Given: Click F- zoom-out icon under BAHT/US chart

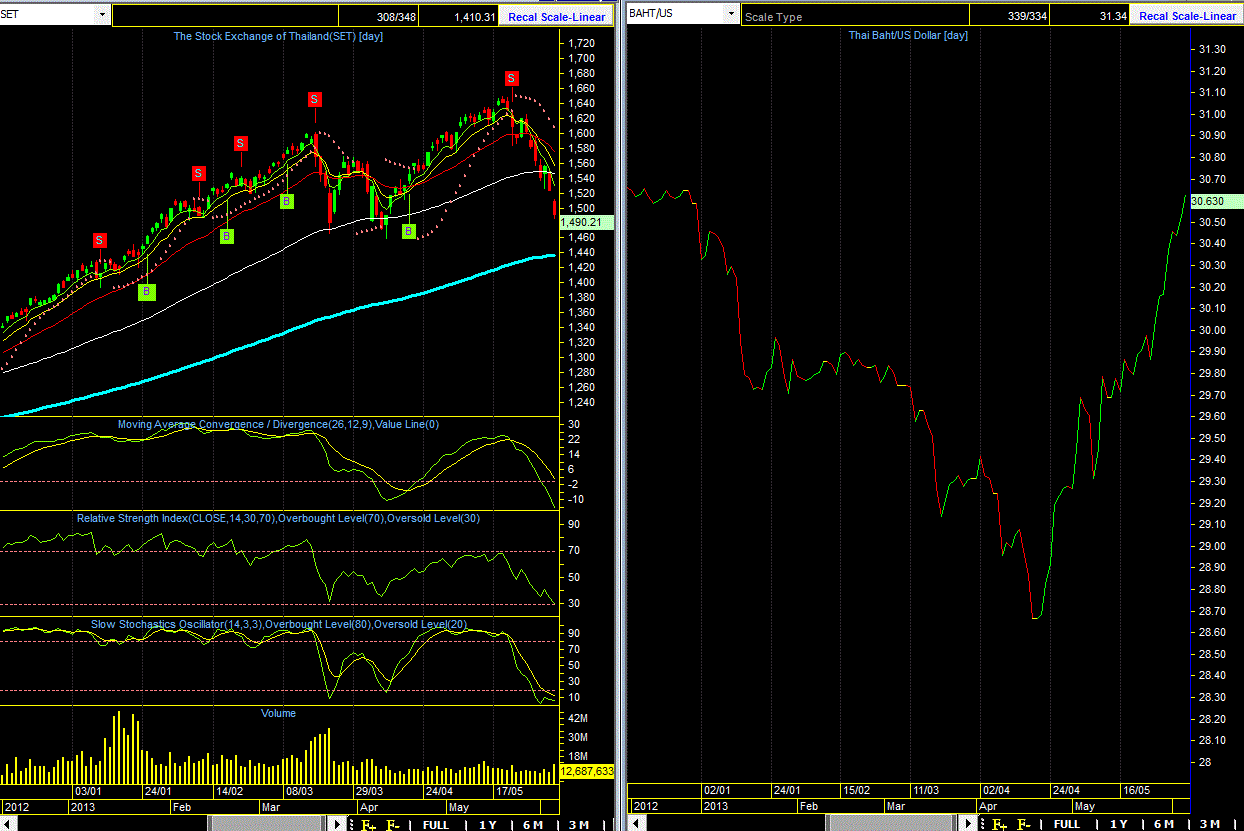Looking at the screenshot, I should [x=1023, y=825].
